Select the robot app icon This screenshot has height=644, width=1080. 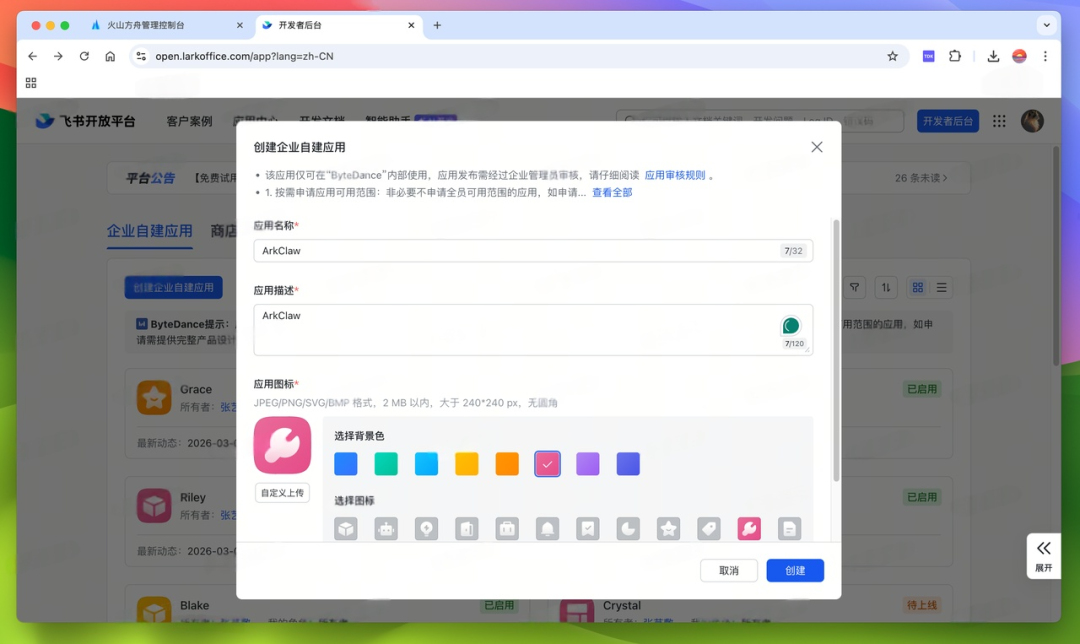coord(386,529)
